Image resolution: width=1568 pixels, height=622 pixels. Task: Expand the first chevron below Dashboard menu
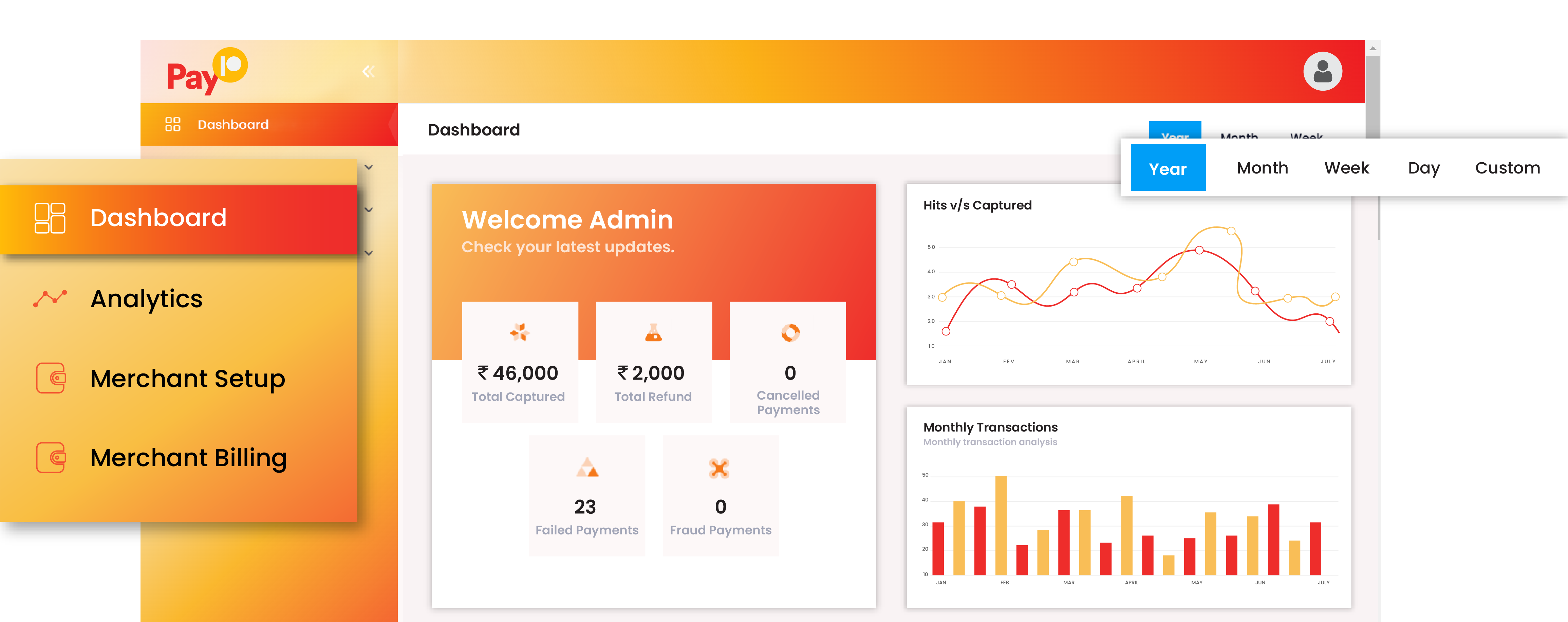(x=368, y=167)
